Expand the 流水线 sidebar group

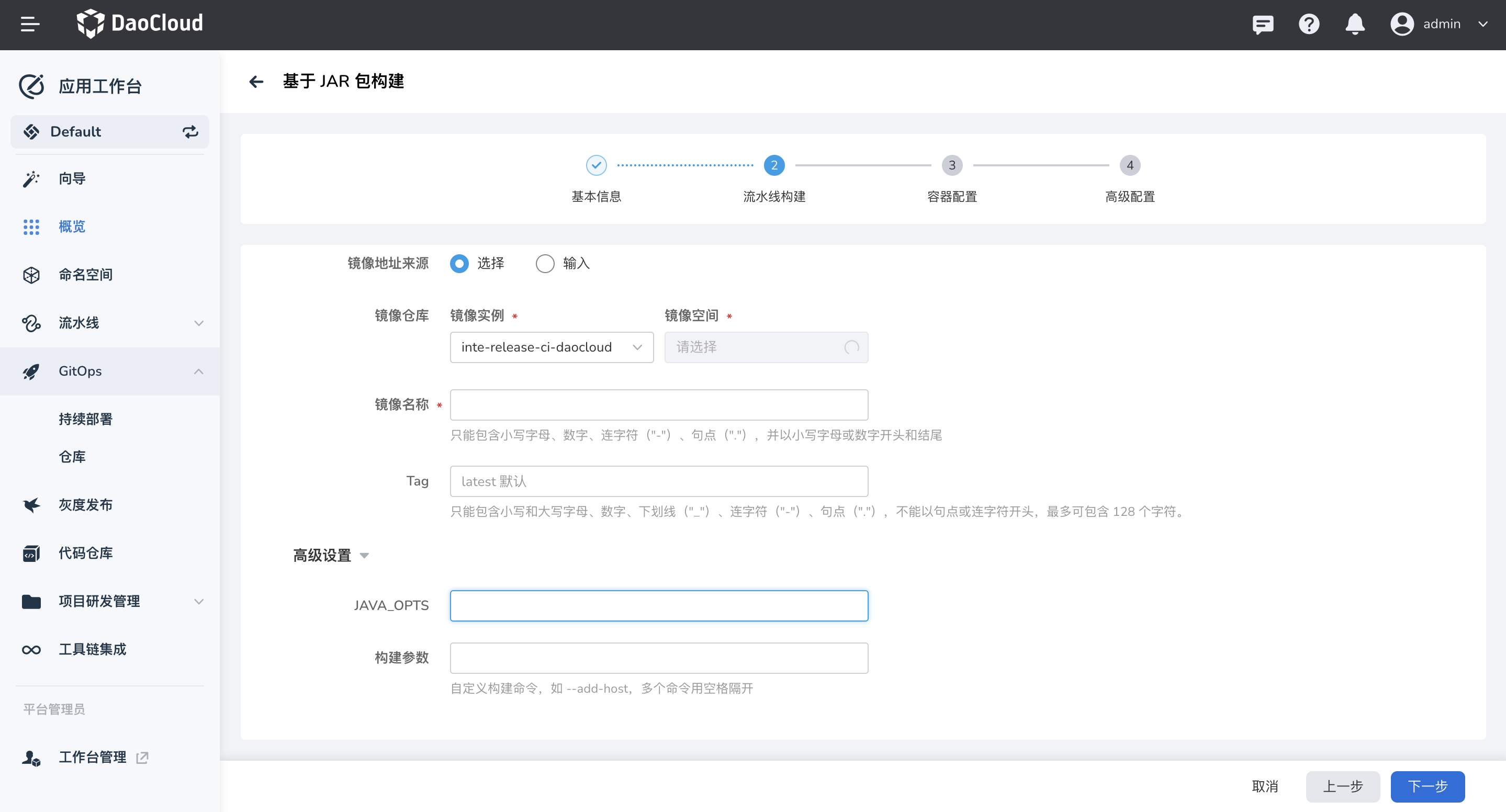pos(80,323)
